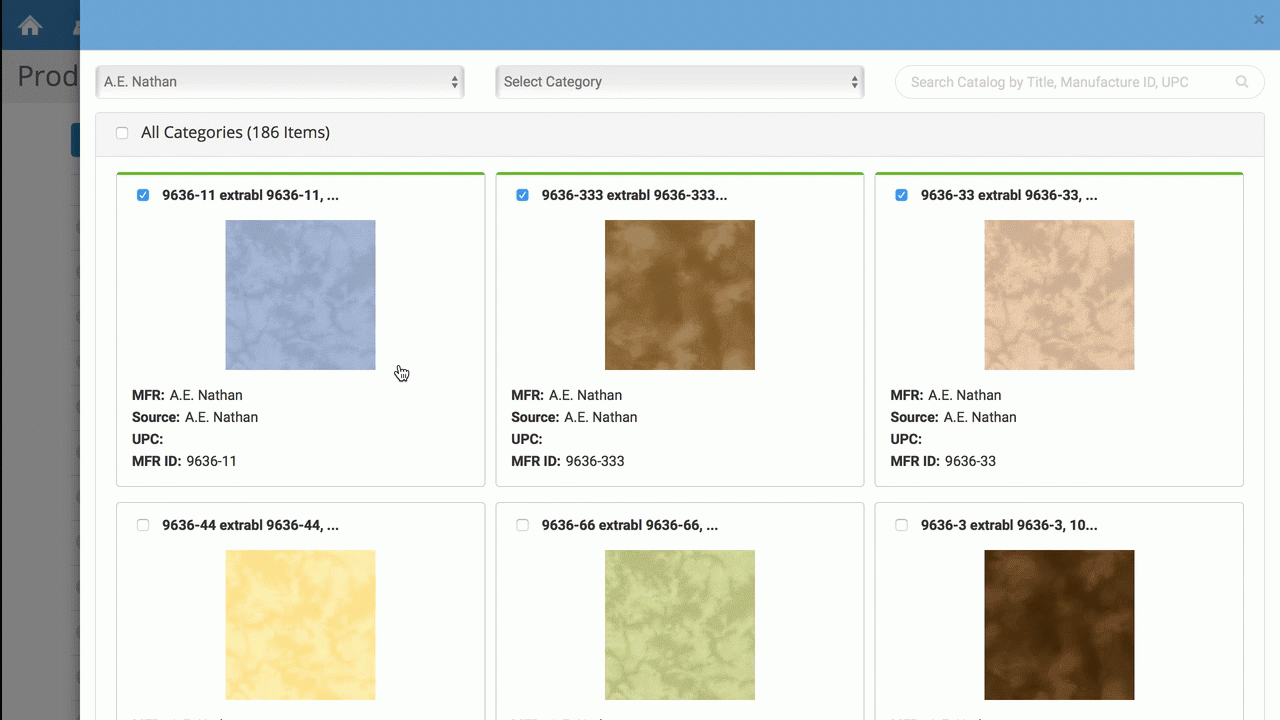Check the 9636-66 extrabl checkbox

coord(522,525)
